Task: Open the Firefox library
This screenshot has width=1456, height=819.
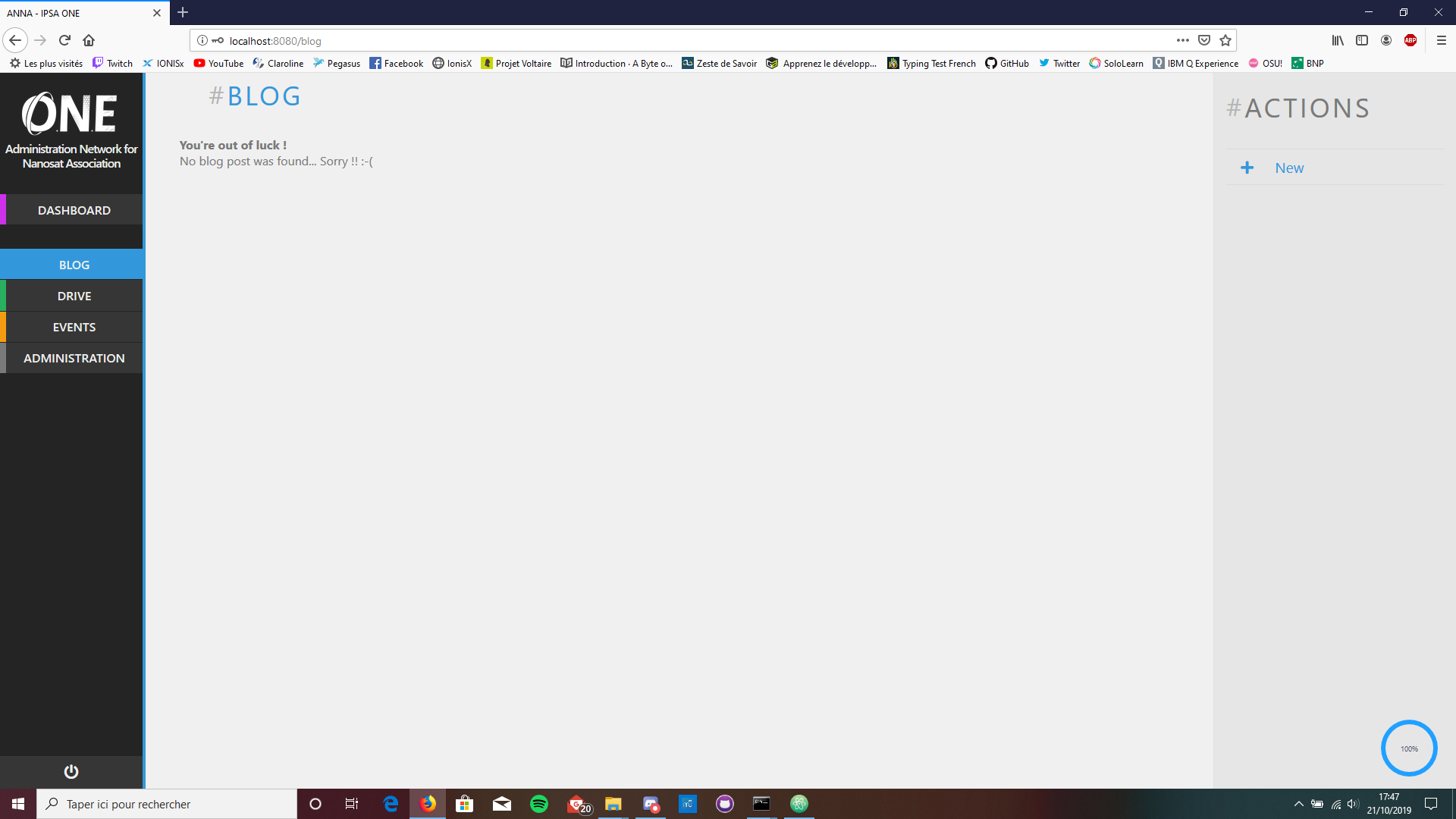Action: coord(1338,40)
